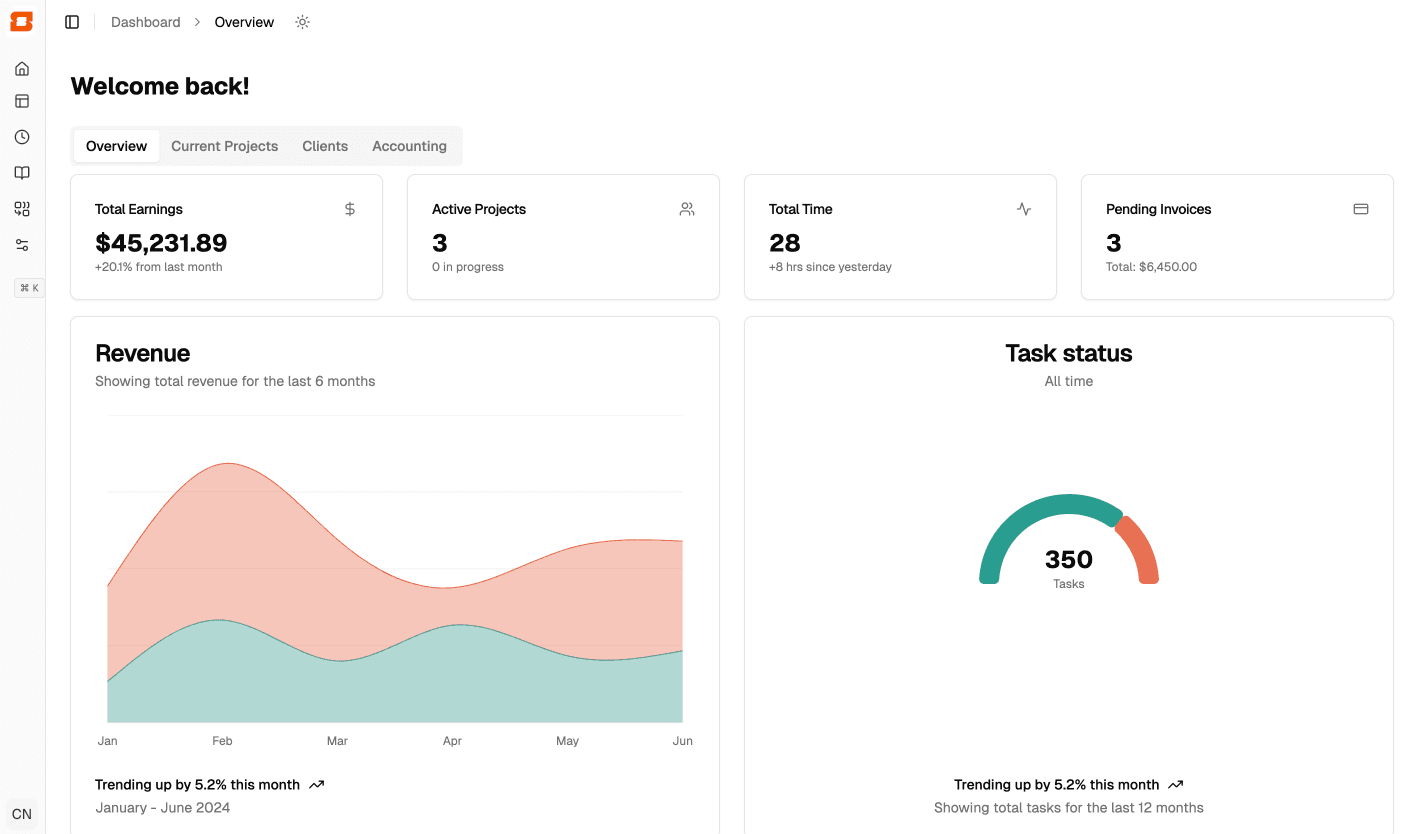Click the orange app logo icon
The width and height of the screenshot is (1412, 834).
click(22, 22)
